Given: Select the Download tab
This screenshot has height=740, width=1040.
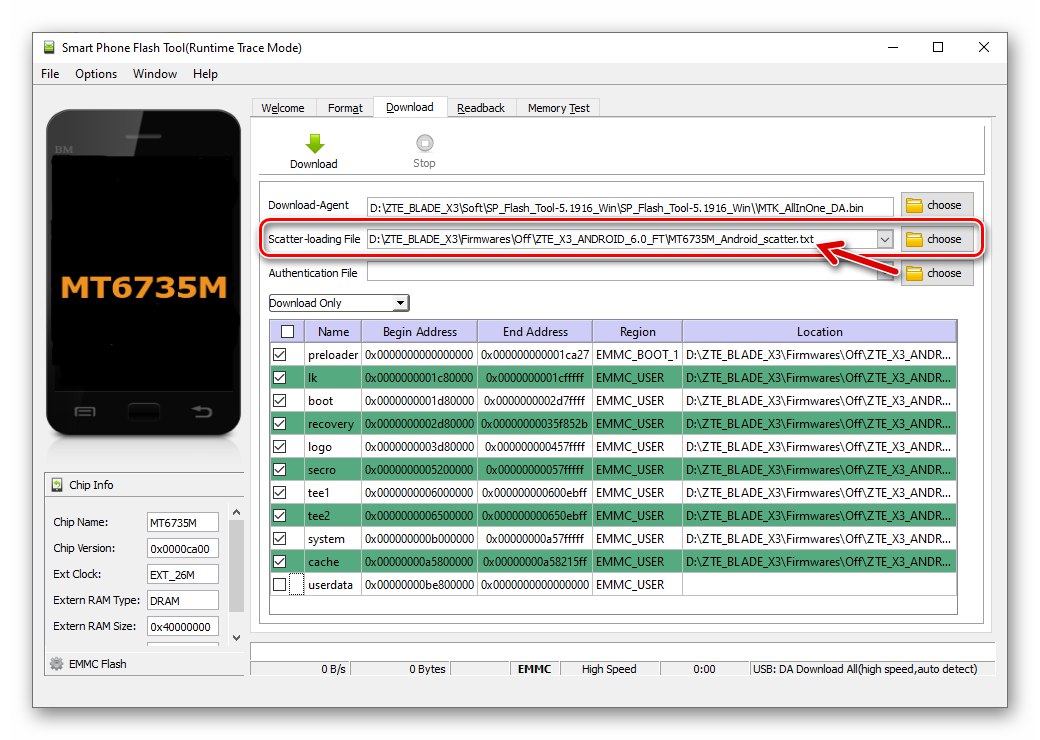Looking at the screenshot, I should pyautogui.click(x=410, y=107).
